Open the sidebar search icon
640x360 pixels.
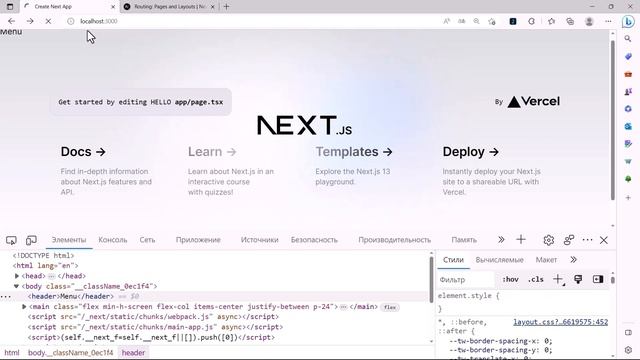tap(628, 39)
